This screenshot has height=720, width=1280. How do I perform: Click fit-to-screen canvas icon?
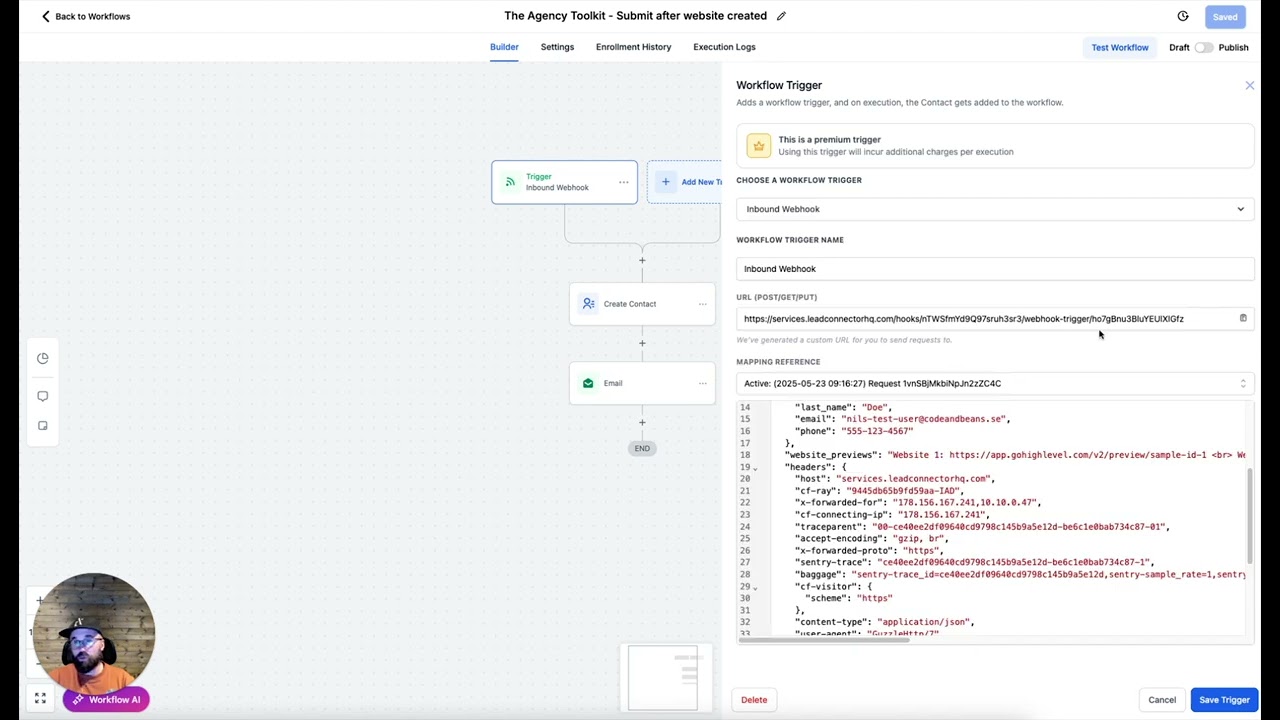40,699
